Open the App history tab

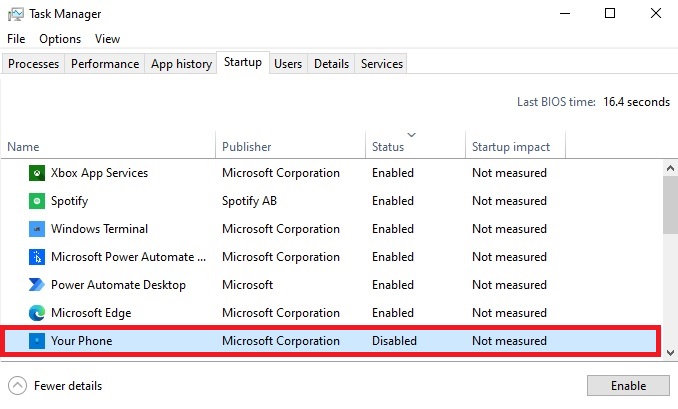pos(181,64)
